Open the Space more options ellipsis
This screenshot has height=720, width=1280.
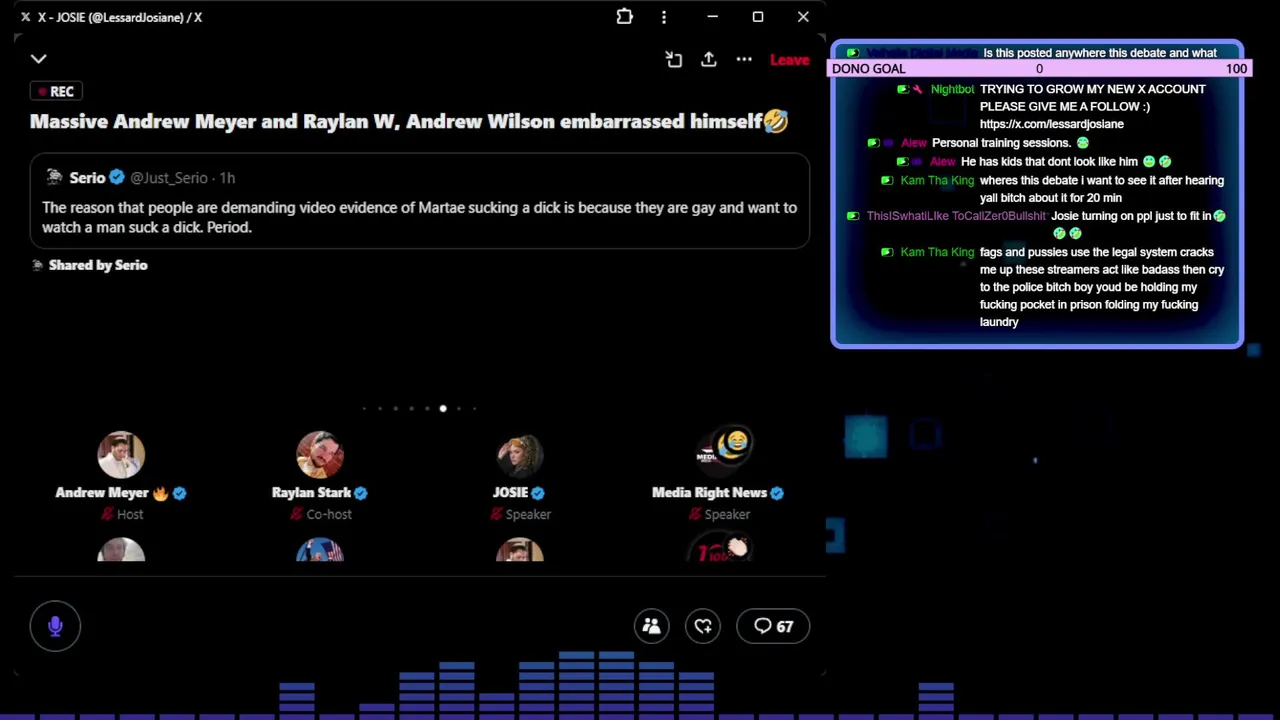744,60
